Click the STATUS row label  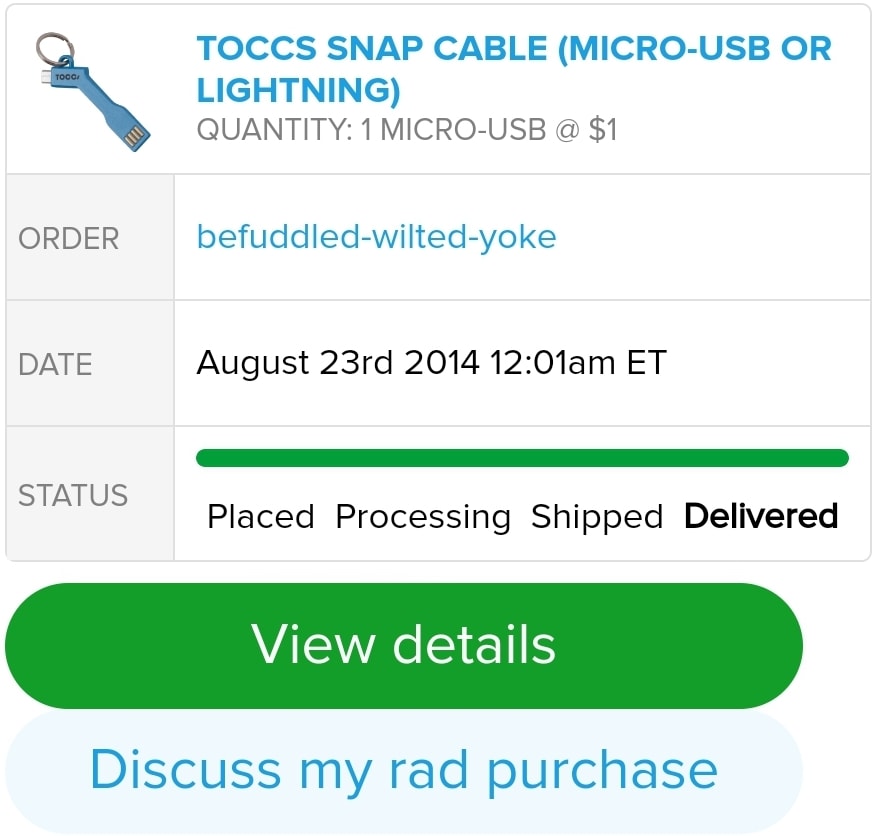click(73, 495)
